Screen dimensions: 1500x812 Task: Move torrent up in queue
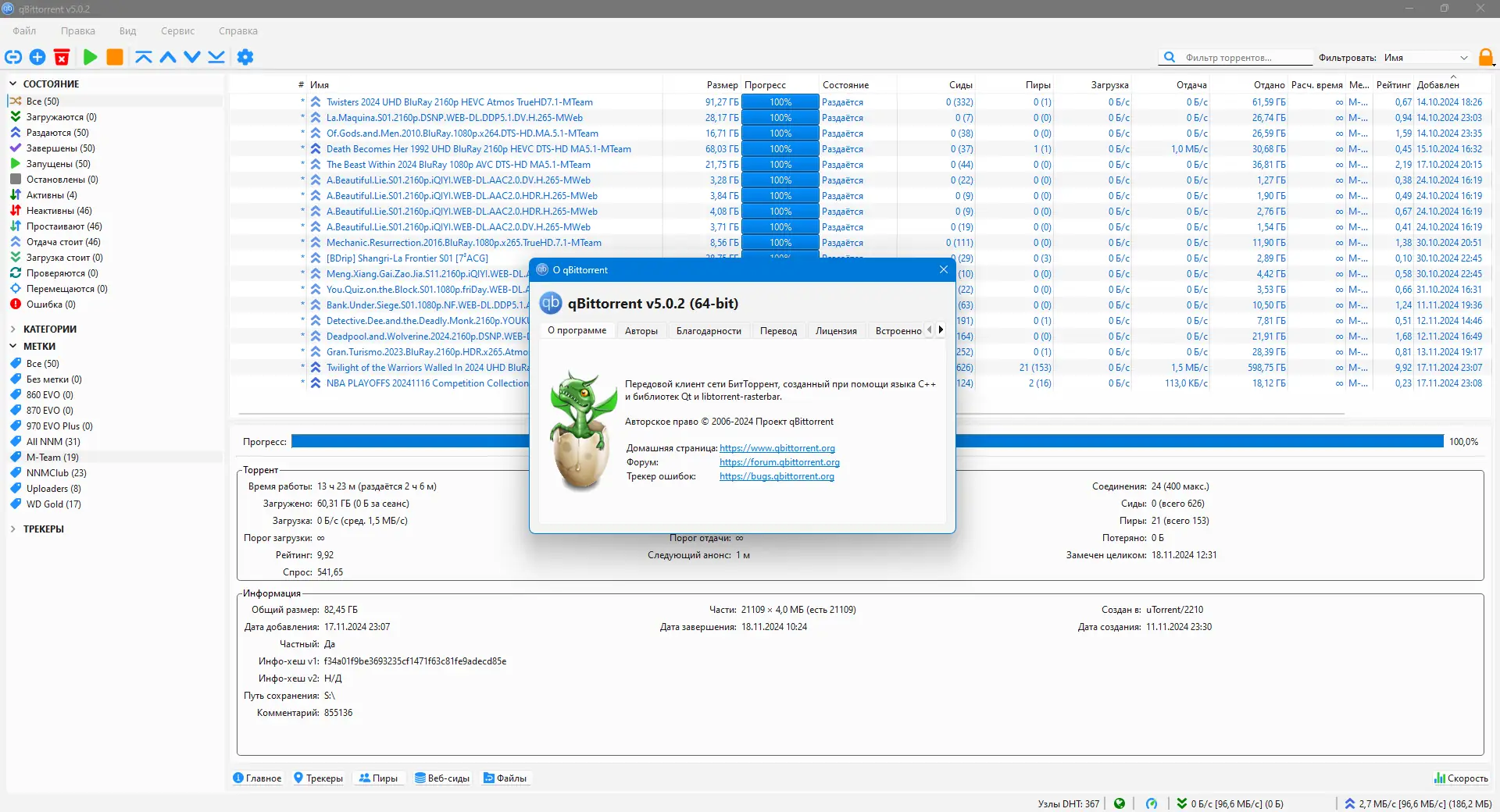(x=168, y=57)
